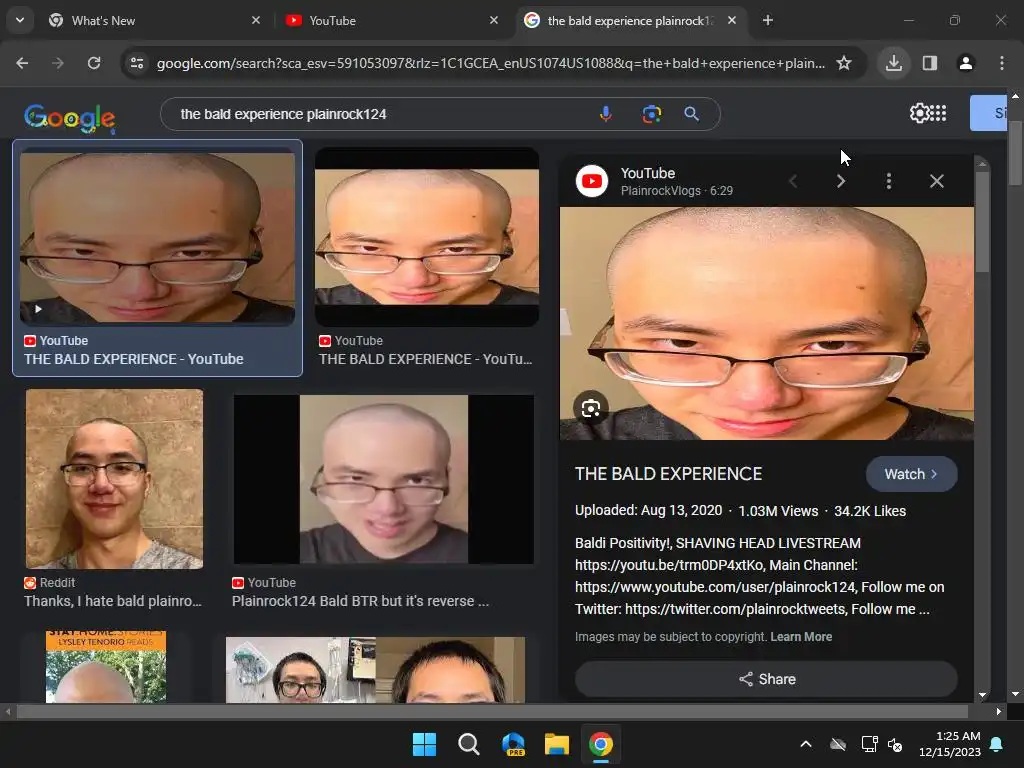Open the Chrome profile icon
This screenshot has height=768, width=1024.
pyautogui.click(x=966, y=63)
